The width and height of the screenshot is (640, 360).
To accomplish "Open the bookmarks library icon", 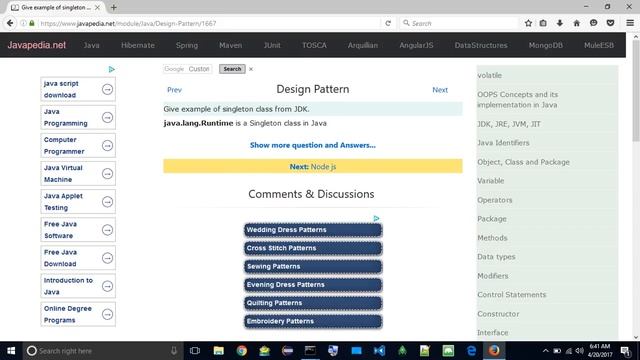I will pyautogui.click(x=543, y=23).
